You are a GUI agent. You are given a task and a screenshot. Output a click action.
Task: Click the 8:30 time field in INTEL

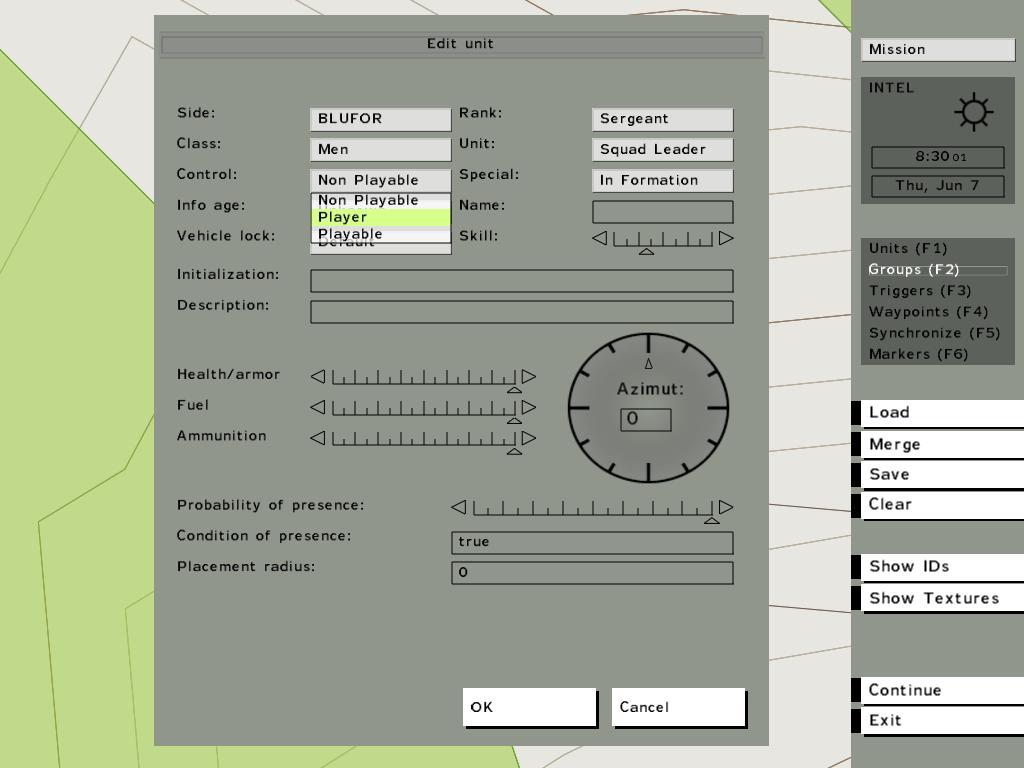click(x=938, y=157)
